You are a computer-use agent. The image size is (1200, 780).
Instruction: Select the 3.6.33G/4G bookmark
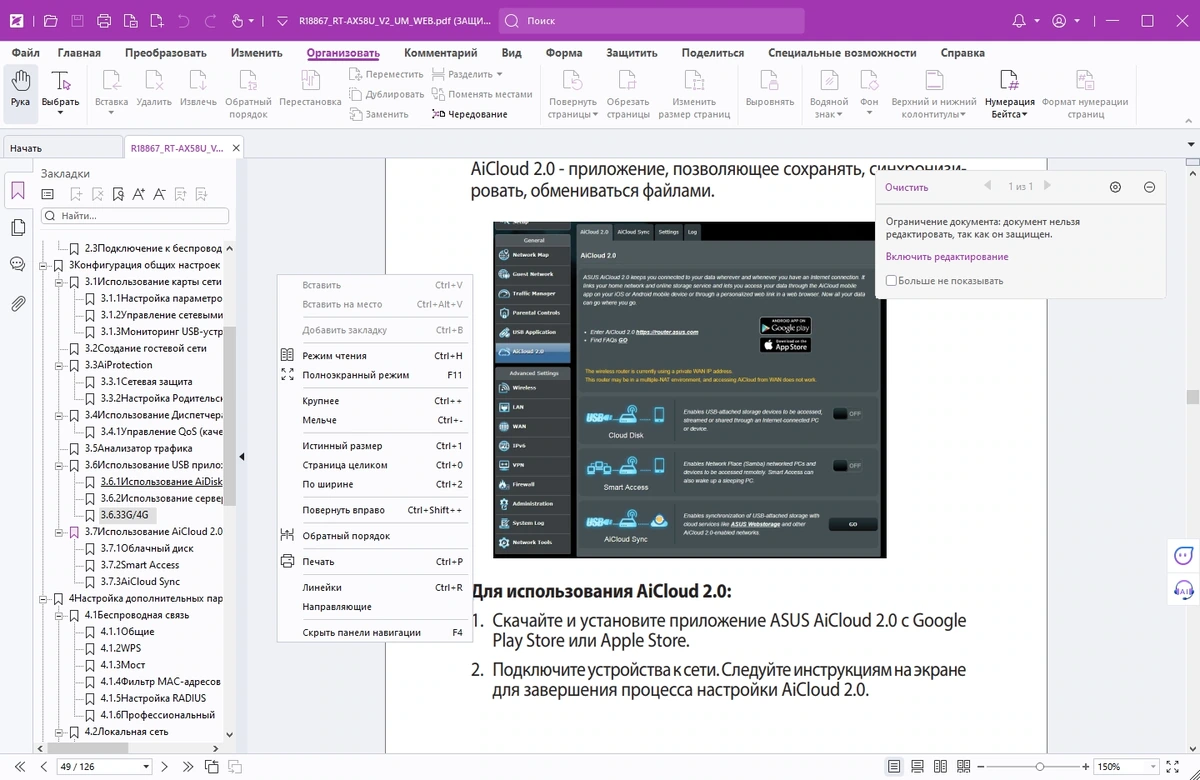tap(126, 515)
